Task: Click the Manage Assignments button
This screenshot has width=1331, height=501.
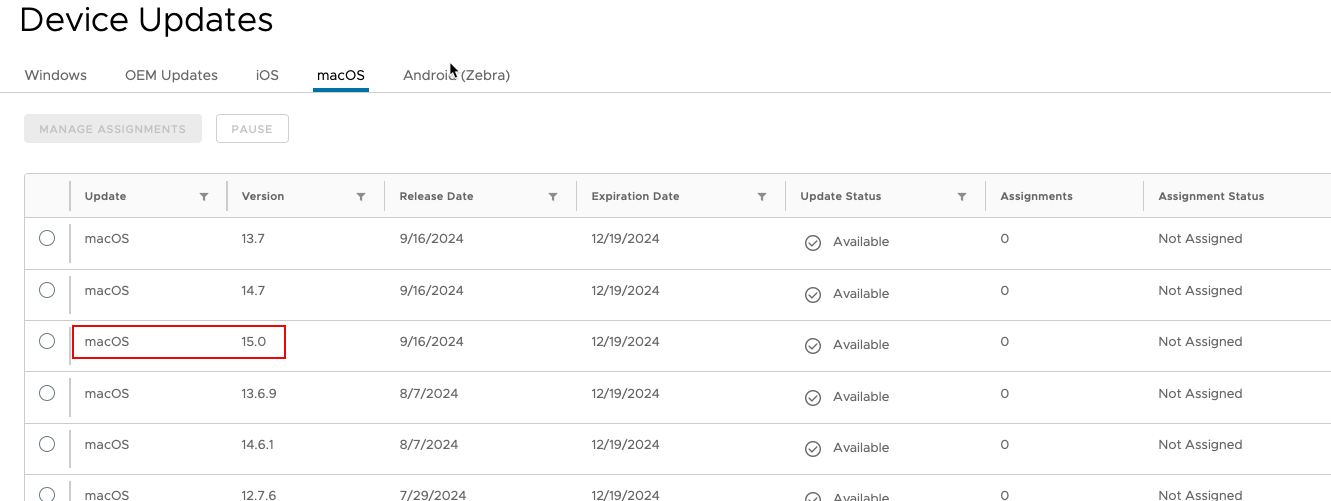Action: tap(113, 129)
